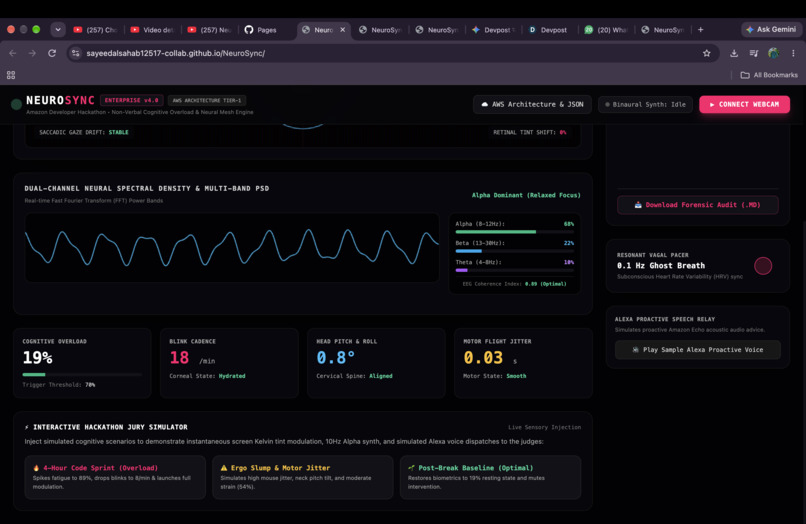Toggle the Ghost Breath pacer circle
The height and width of the screenshot is (524, 806).
tap(763, 266)
